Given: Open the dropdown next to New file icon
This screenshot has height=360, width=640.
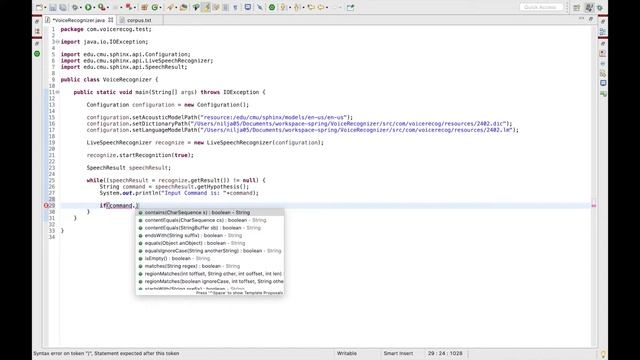Looking at the screenshot, I should click(x=45, y=8).
